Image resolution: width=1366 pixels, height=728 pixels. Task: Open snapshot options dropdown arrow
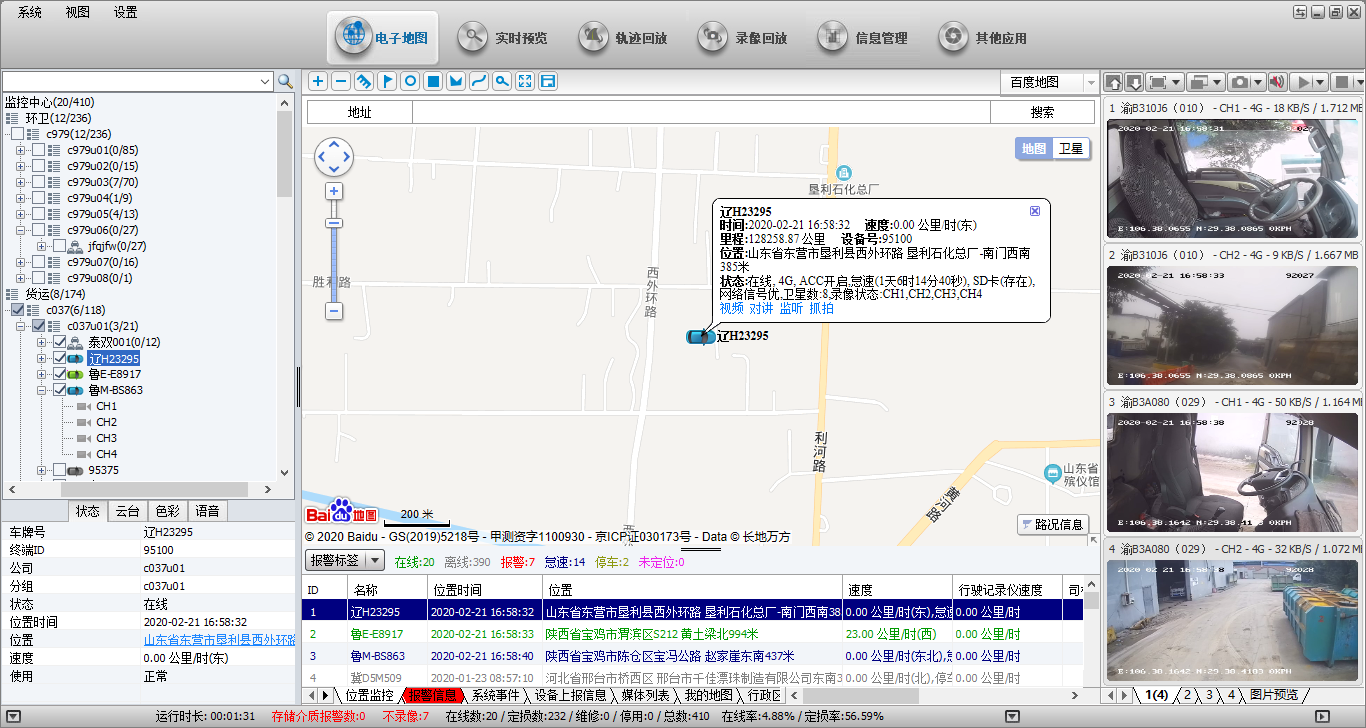1257,82
